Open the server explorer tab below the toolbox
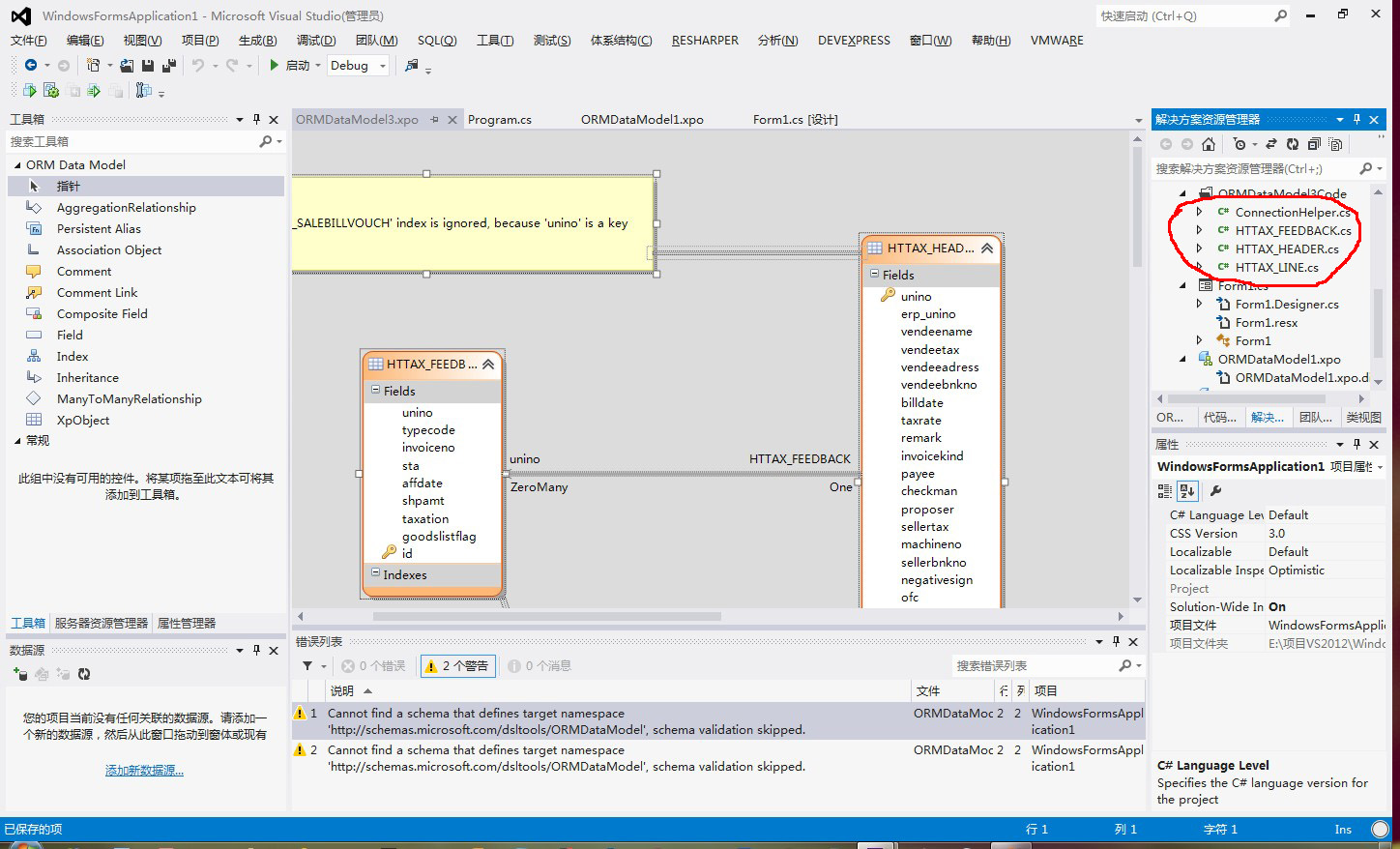 [x=102, y=624]
